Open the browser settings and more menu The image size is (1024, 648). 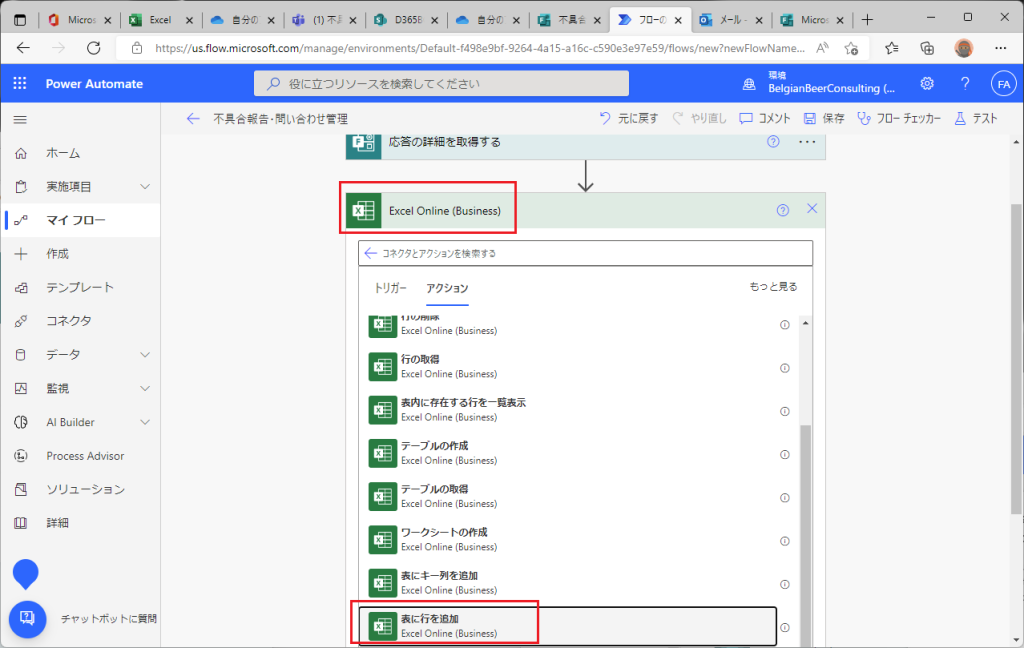point(1000,48)
